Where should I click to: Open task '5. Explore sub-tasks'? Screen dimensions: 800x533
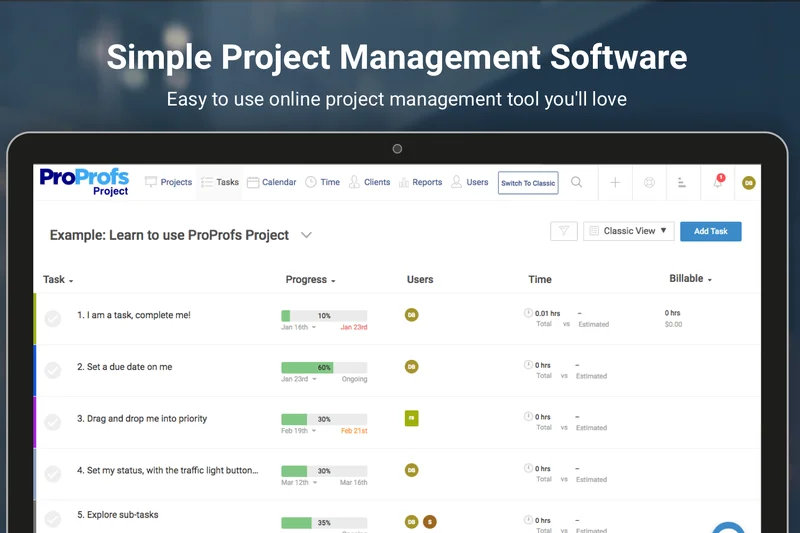click(x=118, y=515)
